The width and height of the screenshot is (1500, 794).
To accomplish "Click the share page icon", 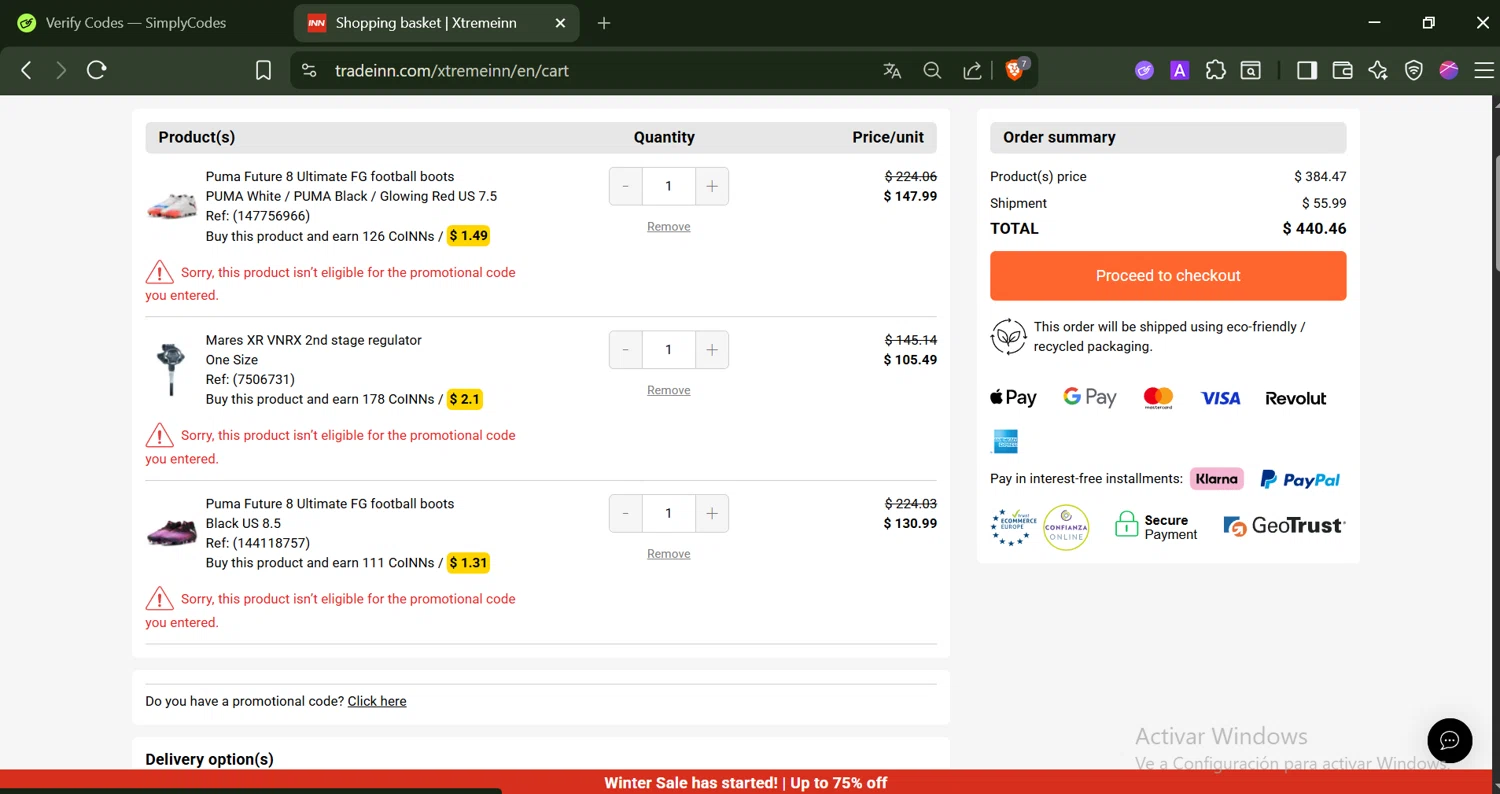I will point(972,71).
